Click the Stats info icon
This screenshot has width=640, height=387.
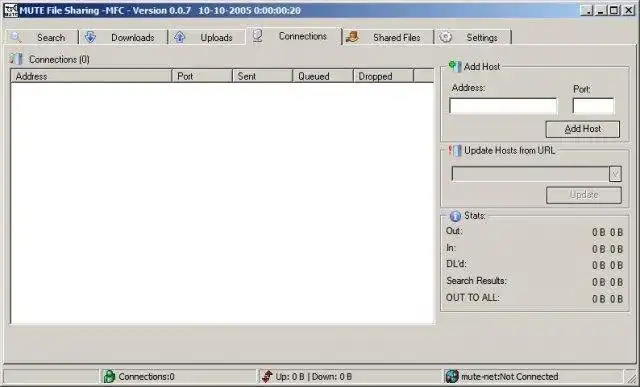point(455,216)
